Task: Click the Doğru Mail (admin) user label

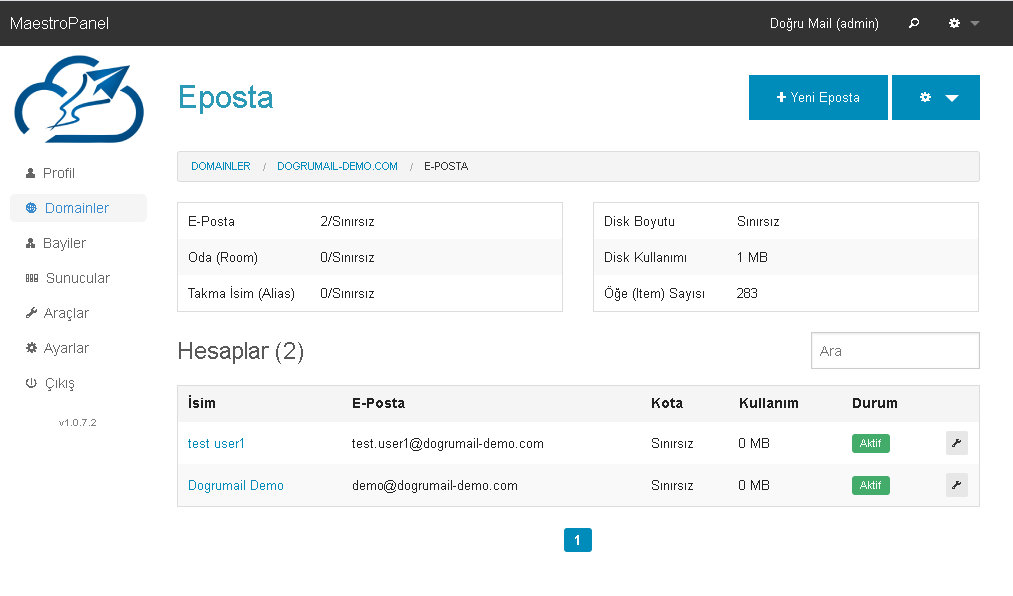Action: 824,23
